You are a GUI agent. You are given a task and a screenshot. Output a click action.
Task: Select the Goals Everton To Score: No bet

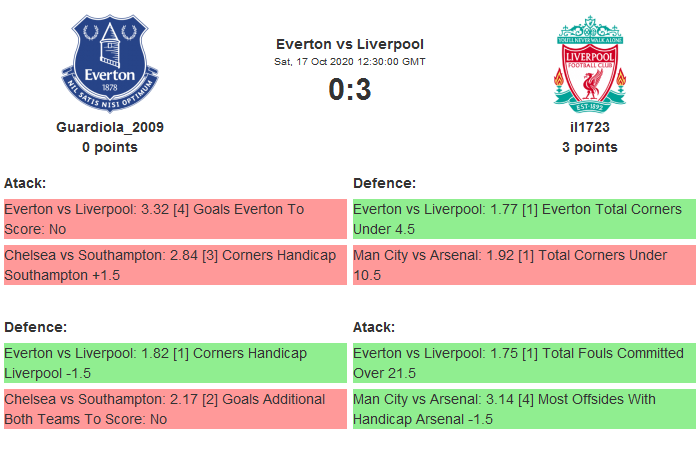click(175, 219)
